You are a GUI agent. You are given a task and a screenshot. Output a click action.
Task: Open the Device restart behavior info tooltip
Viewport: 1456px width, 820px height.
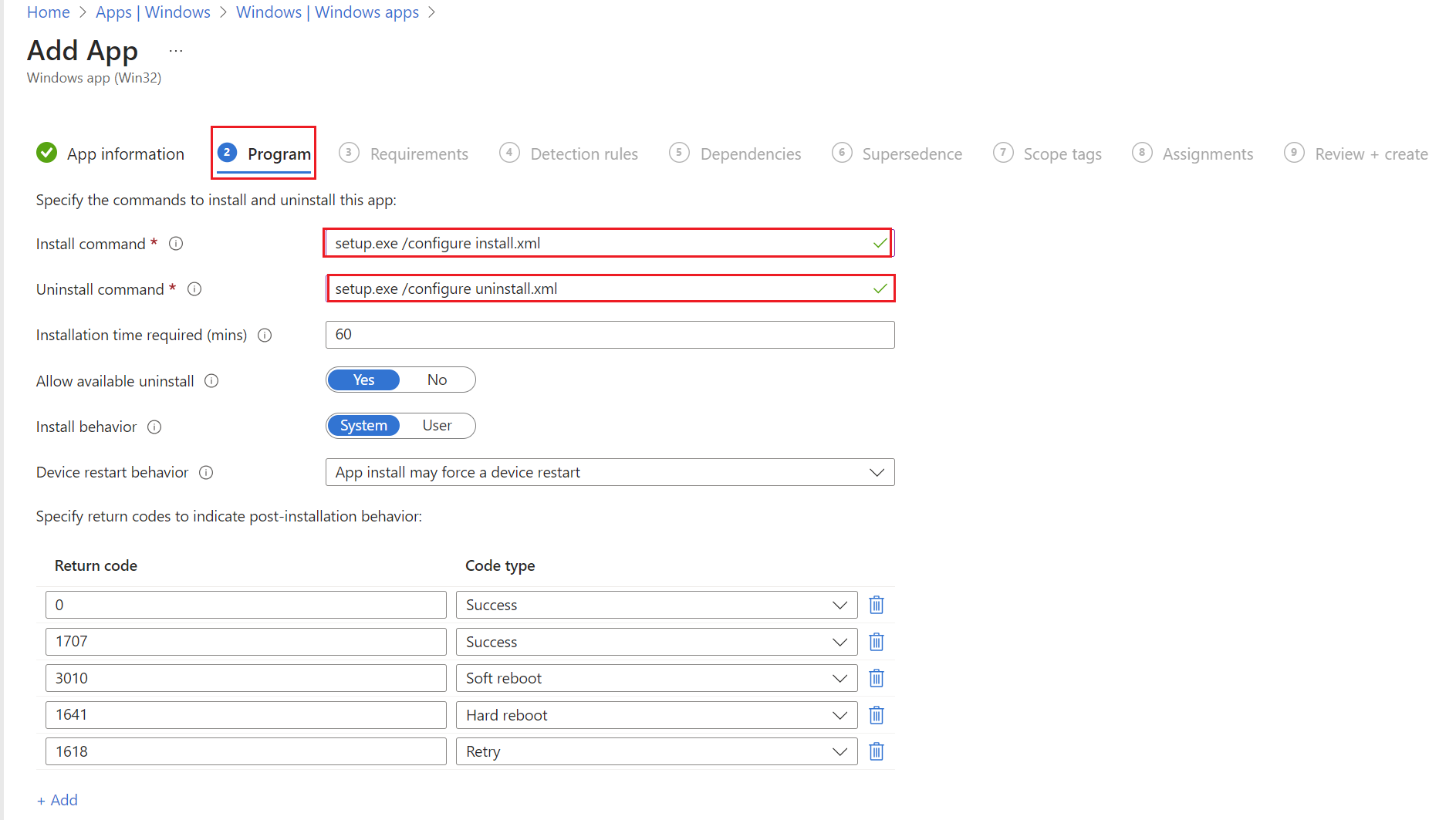[x=206, y=472]
